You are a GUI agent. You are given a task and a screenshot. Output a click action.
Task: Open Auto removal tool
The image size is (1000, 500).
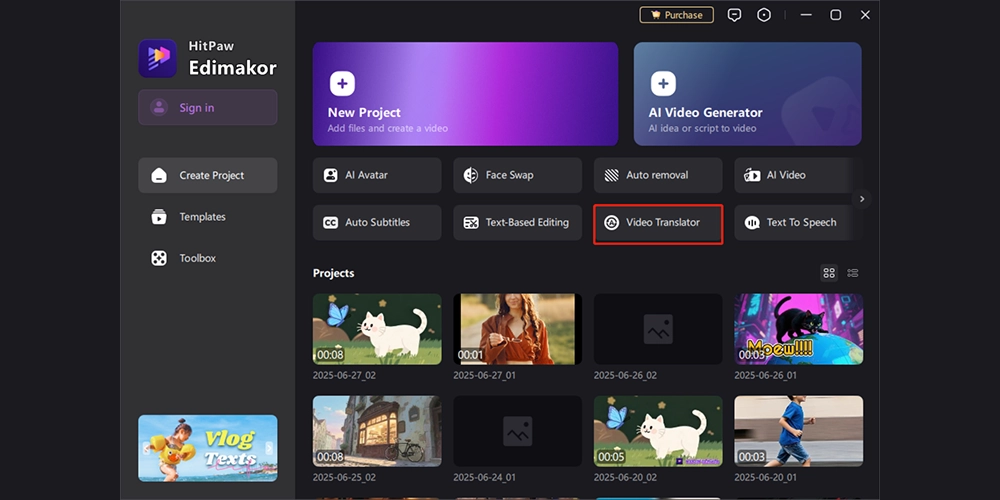coord(658,175)
